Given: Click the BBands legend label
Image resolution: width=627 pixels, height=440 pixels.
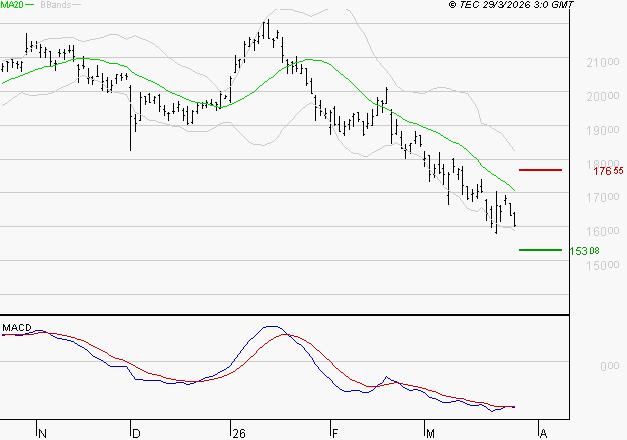Looking at the screenshot, I should coord(56,5).
